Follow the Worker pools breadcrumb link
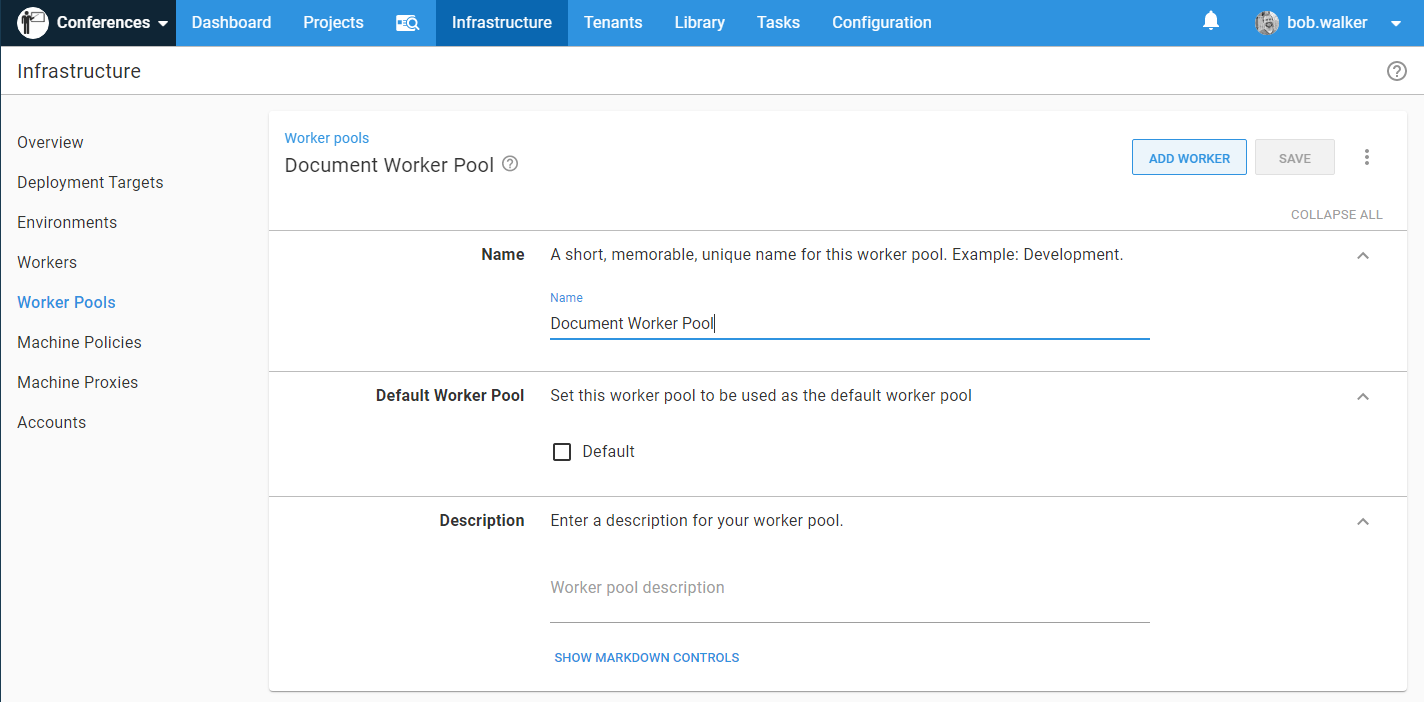This screenshot has width=1424, height=702. pyautogui.click(x=327, y=138)
